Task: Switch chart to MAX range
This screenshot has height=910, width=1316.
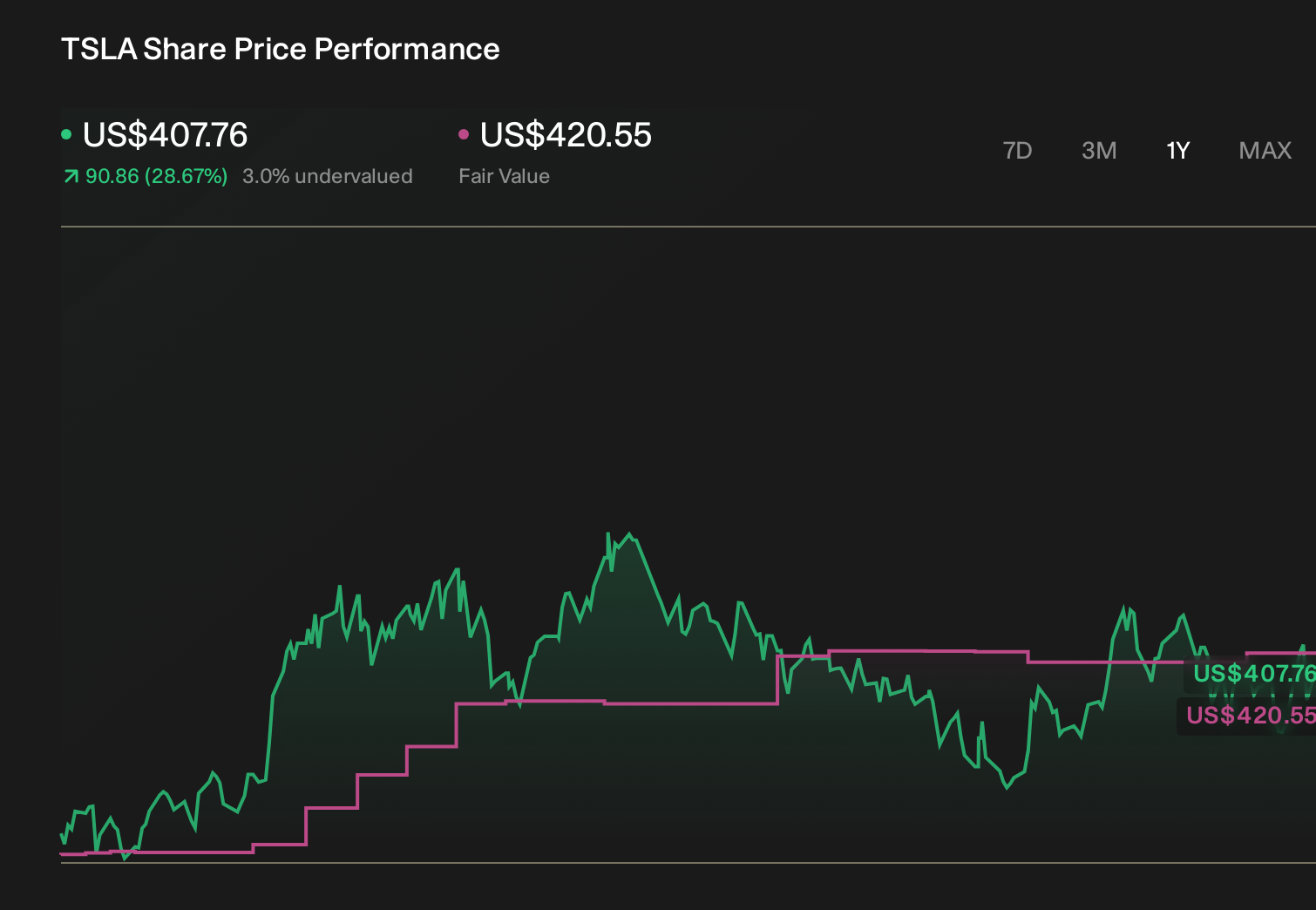Action: pos(1265,151)
